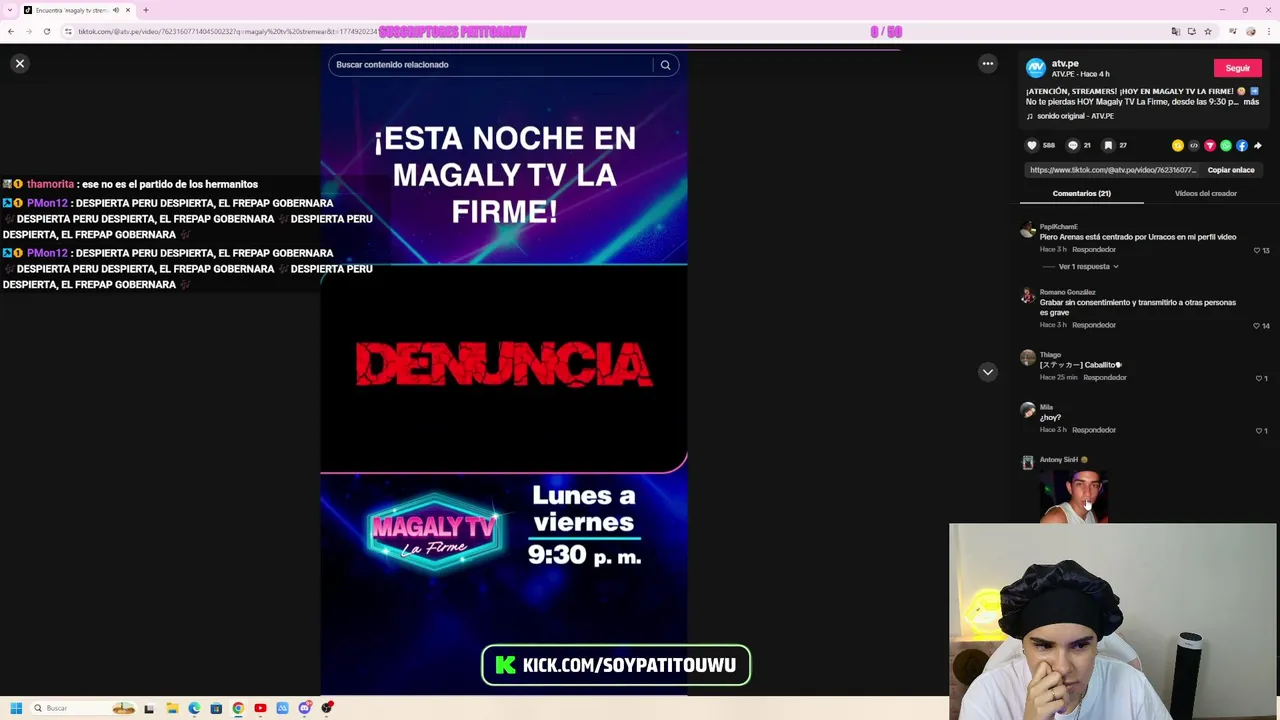
Task: Like PapiKchamE's comment
Action: click(1257, 250)
